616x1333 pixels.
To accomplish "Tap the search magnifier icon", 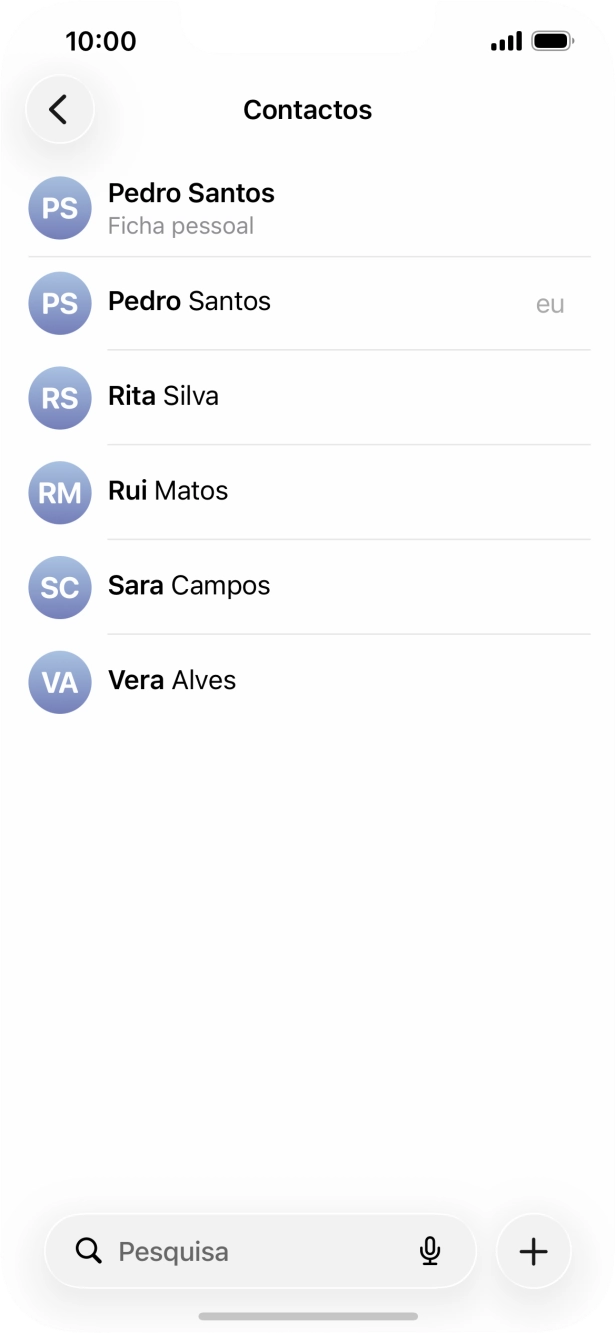I will [x=88, y=1251].
